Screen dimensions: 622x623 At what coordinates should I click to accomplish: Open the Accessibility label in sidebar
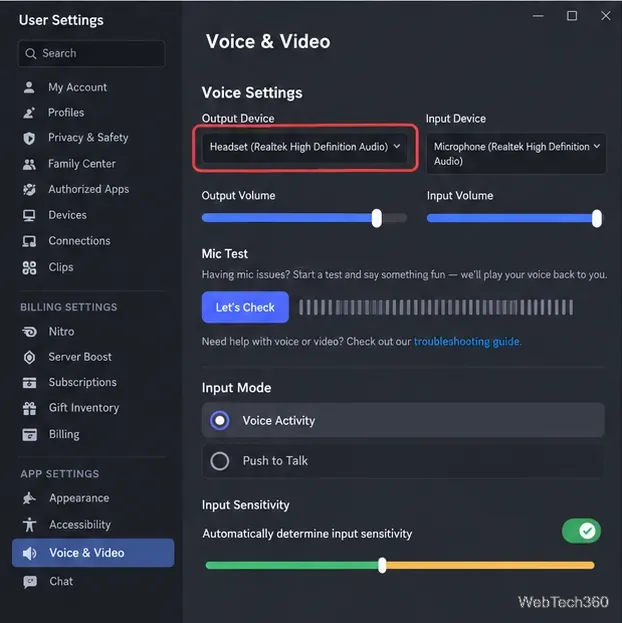pyautogui.click(x=80, y=524)
